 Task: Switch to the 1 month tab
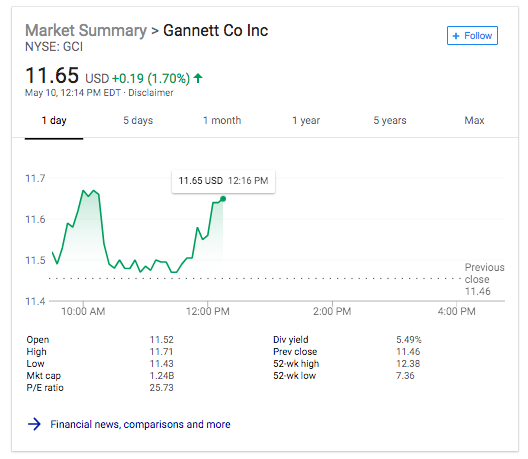tap(222, 121)
